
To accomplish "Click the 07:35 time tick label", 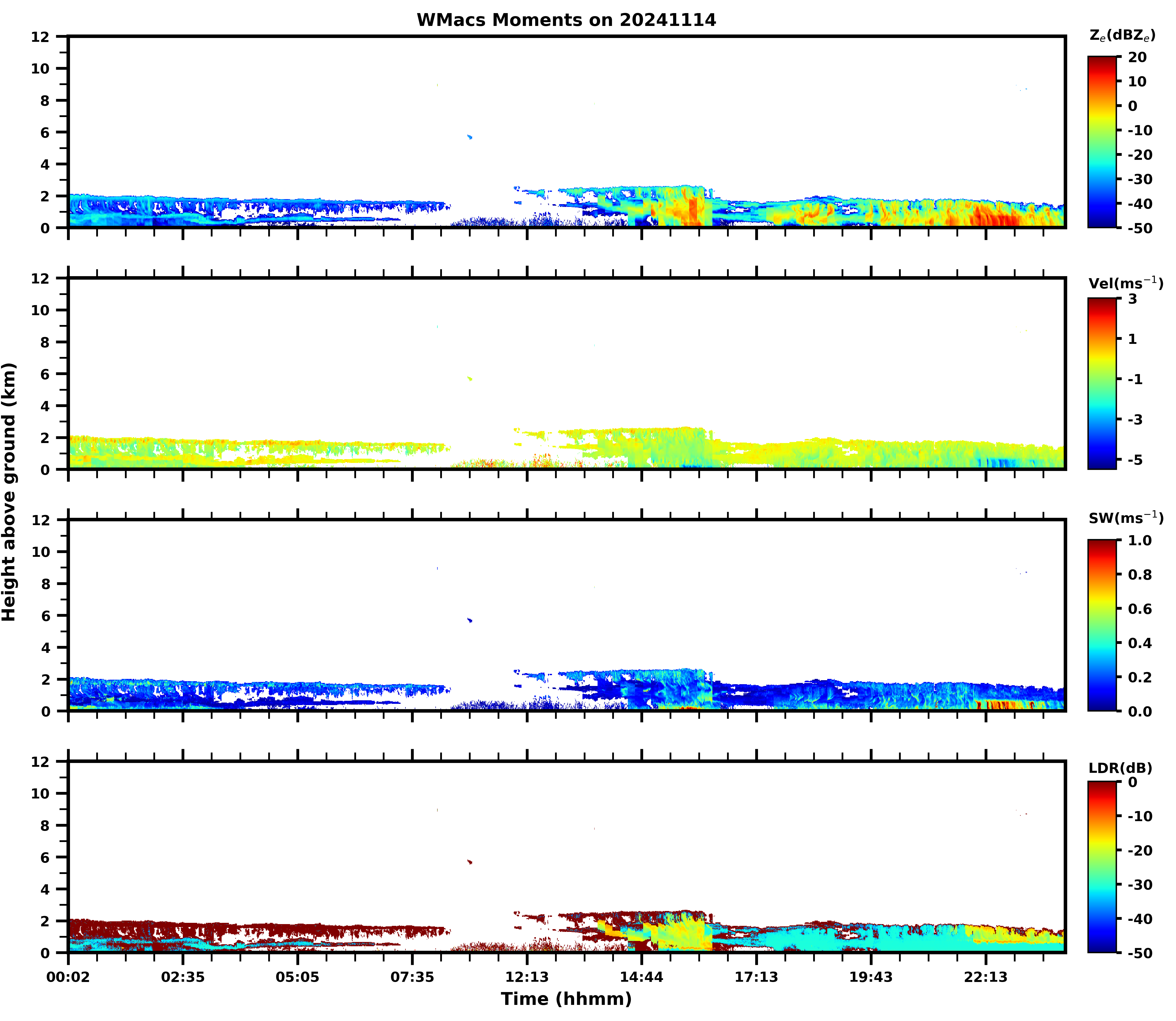I will click(412, 977).
